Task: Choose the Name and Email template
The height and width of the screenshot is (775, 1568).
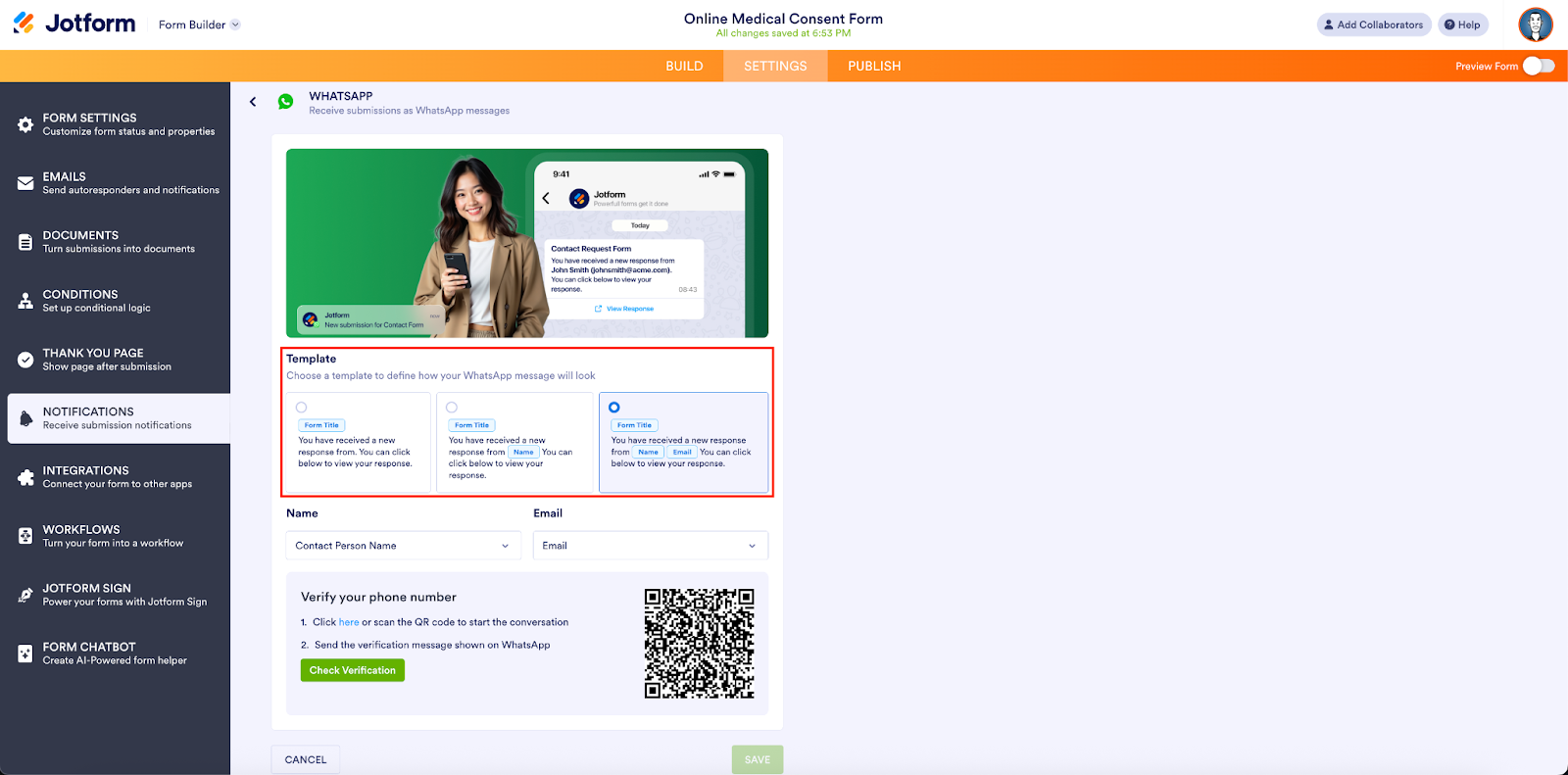Action: tap(614, 408)
